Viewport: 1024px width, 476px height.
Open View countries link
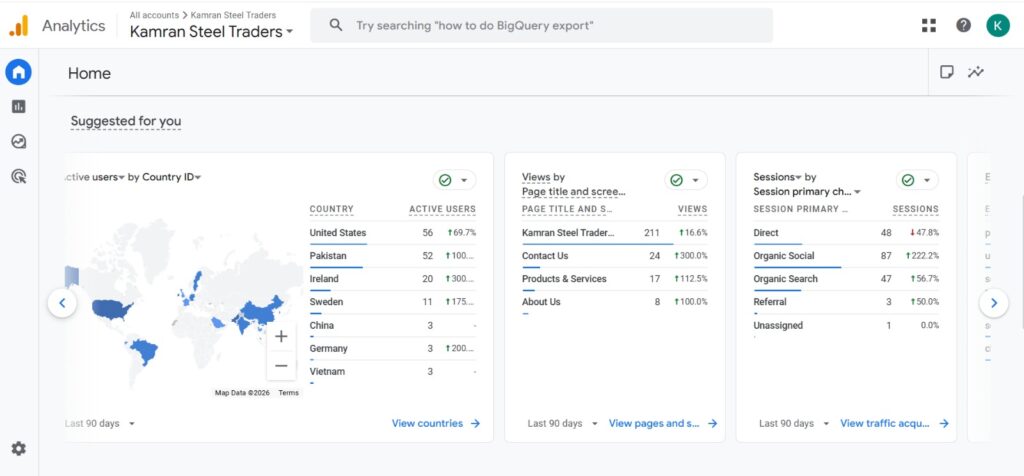tap(435, 424)
